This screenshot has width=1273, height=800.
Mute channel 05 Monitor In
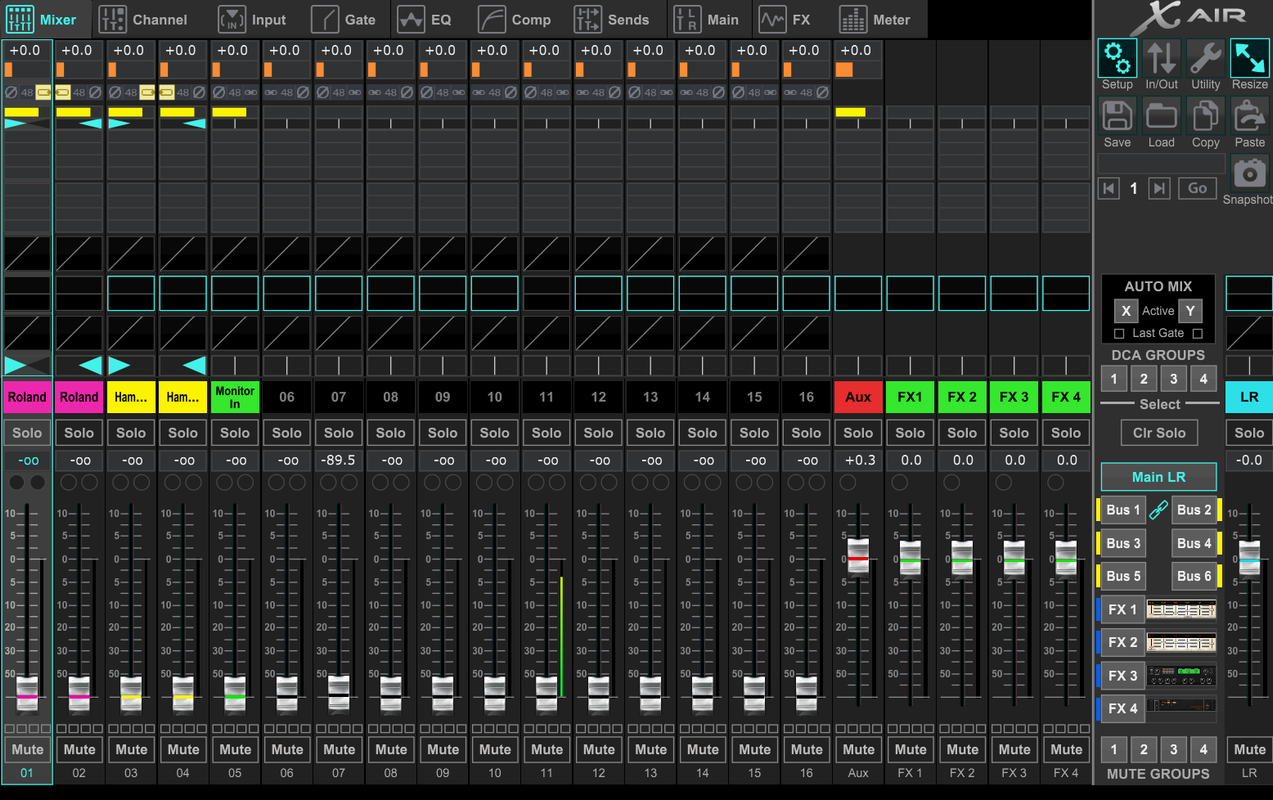(x=235, y=749)
